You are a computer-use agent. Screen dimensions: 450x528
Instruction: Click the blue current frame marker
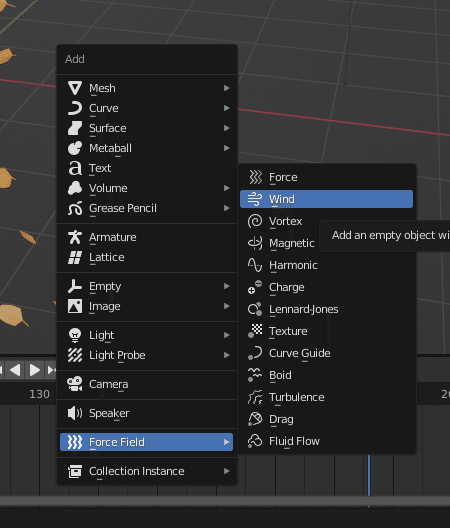pos(369,475)
